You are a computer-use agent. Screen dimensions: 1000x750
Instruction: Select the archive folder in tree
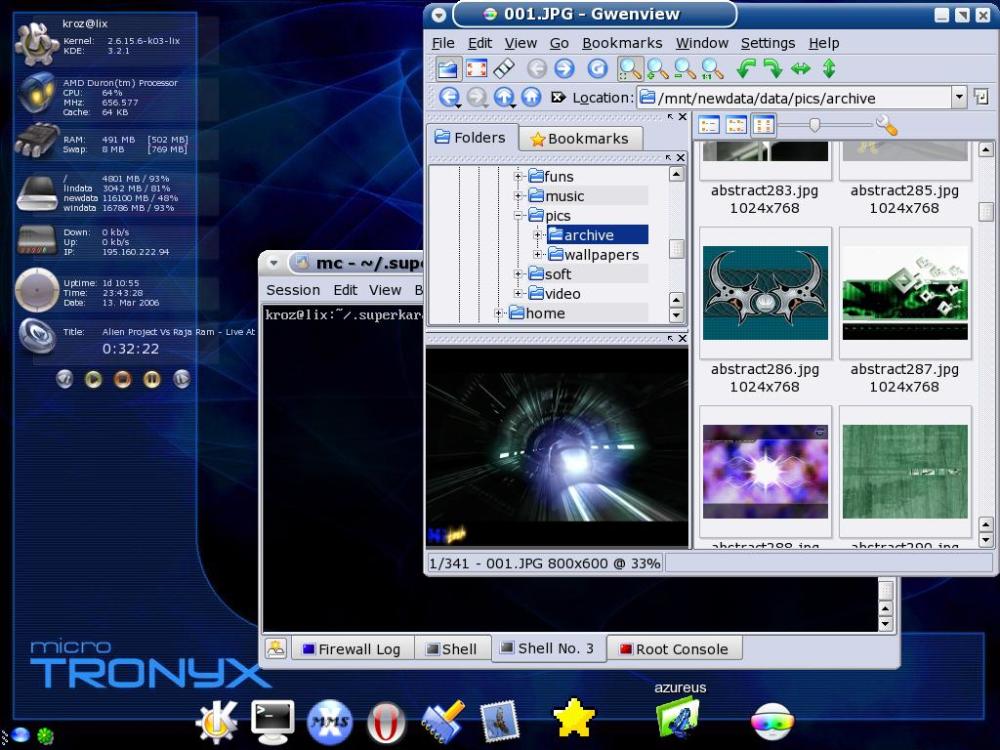[598, 235]
